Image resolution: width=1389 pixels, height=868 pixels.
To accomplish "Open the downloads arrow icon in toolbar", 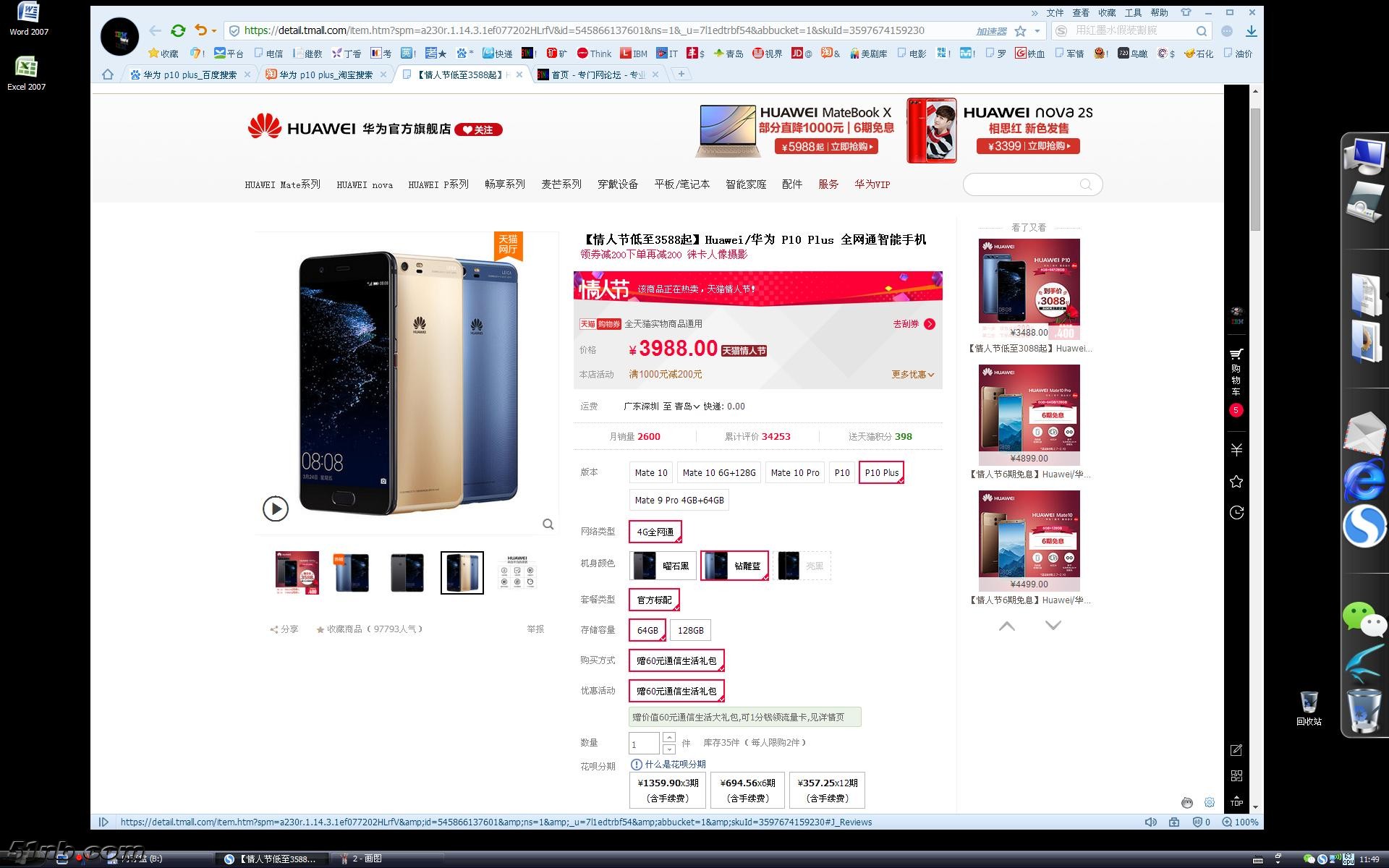I will [x=1251, y=31].
